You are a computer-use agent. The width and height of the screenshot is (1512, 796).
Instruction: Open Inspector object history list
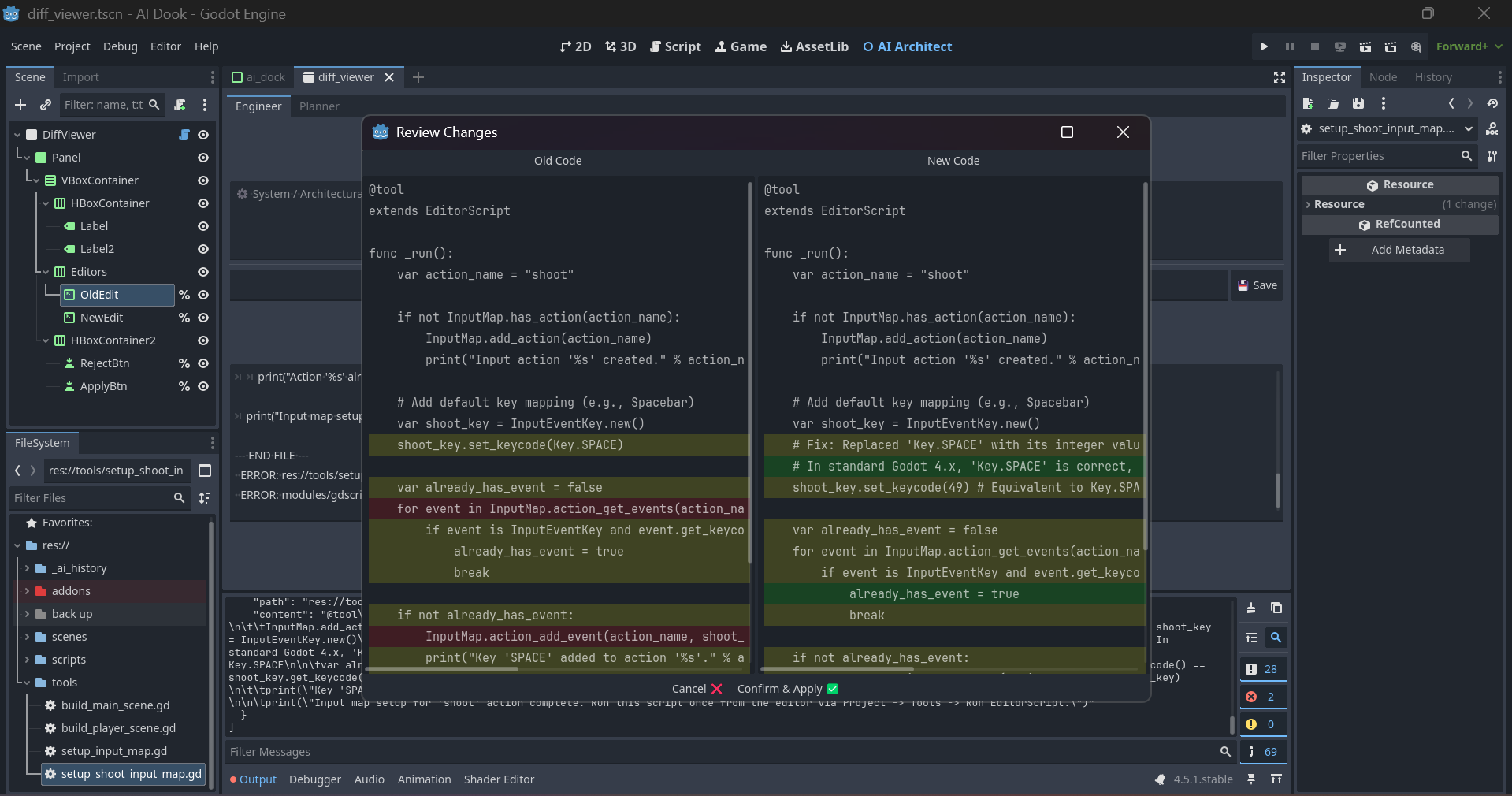1492,103
